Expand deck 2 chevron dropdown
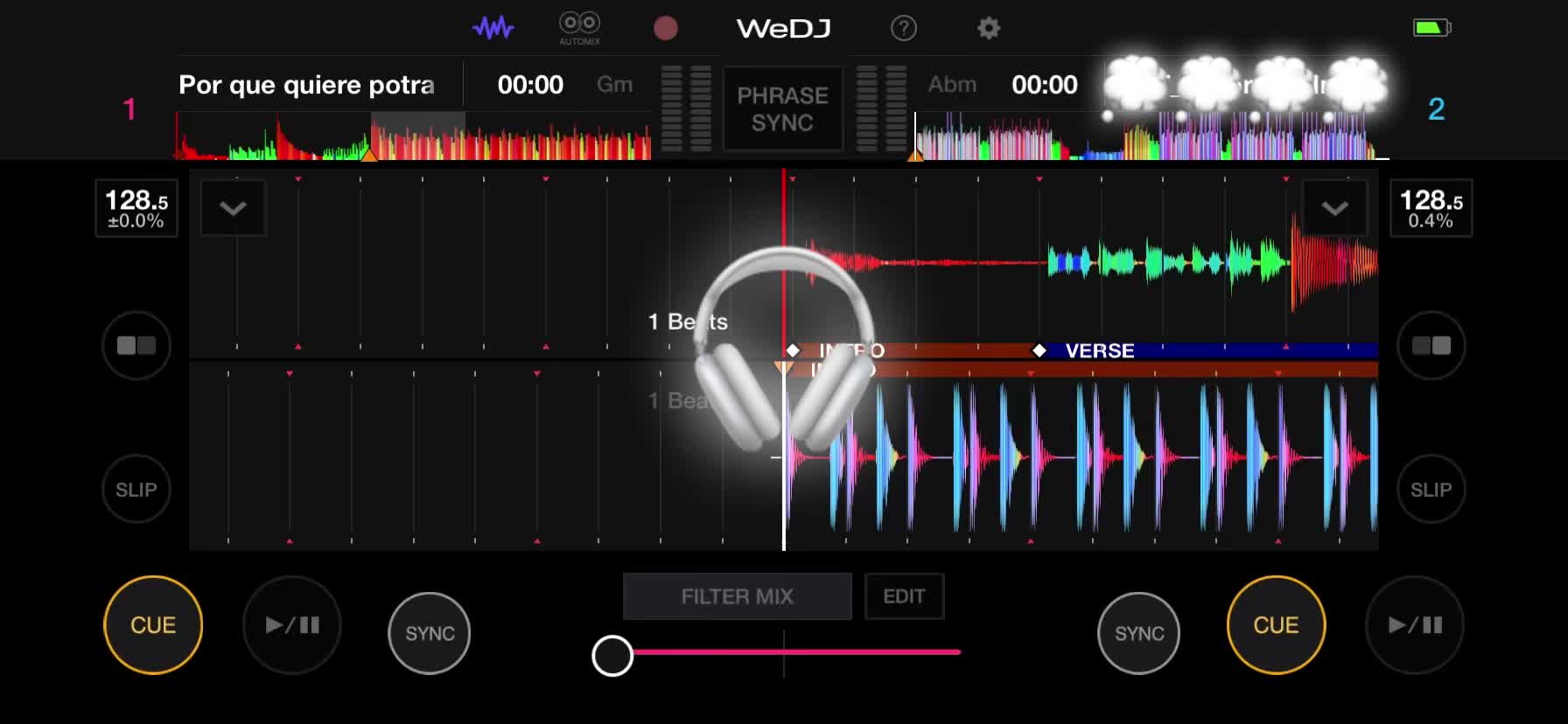 (1334, 208)
